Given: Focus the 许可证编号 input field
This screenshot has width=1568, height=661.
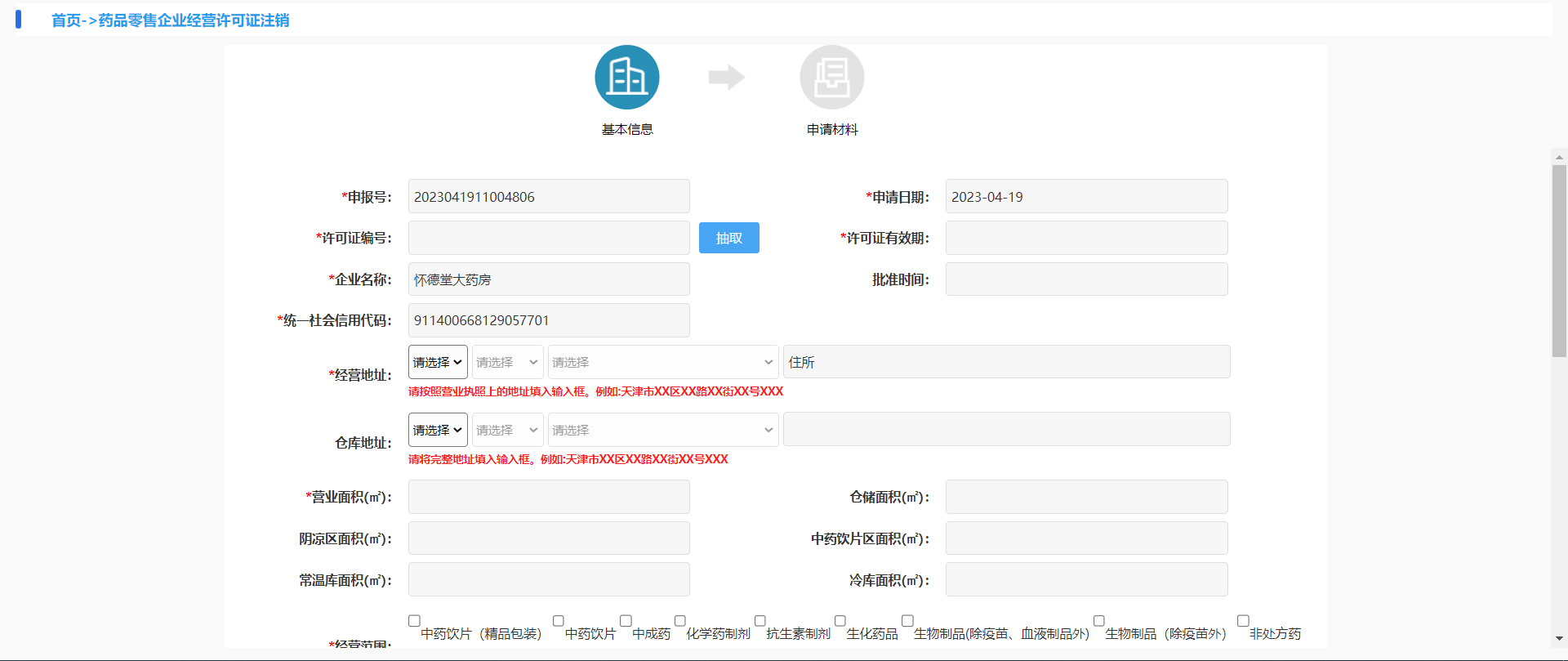Looking at the screenshot, I should (x=549, y=238).
